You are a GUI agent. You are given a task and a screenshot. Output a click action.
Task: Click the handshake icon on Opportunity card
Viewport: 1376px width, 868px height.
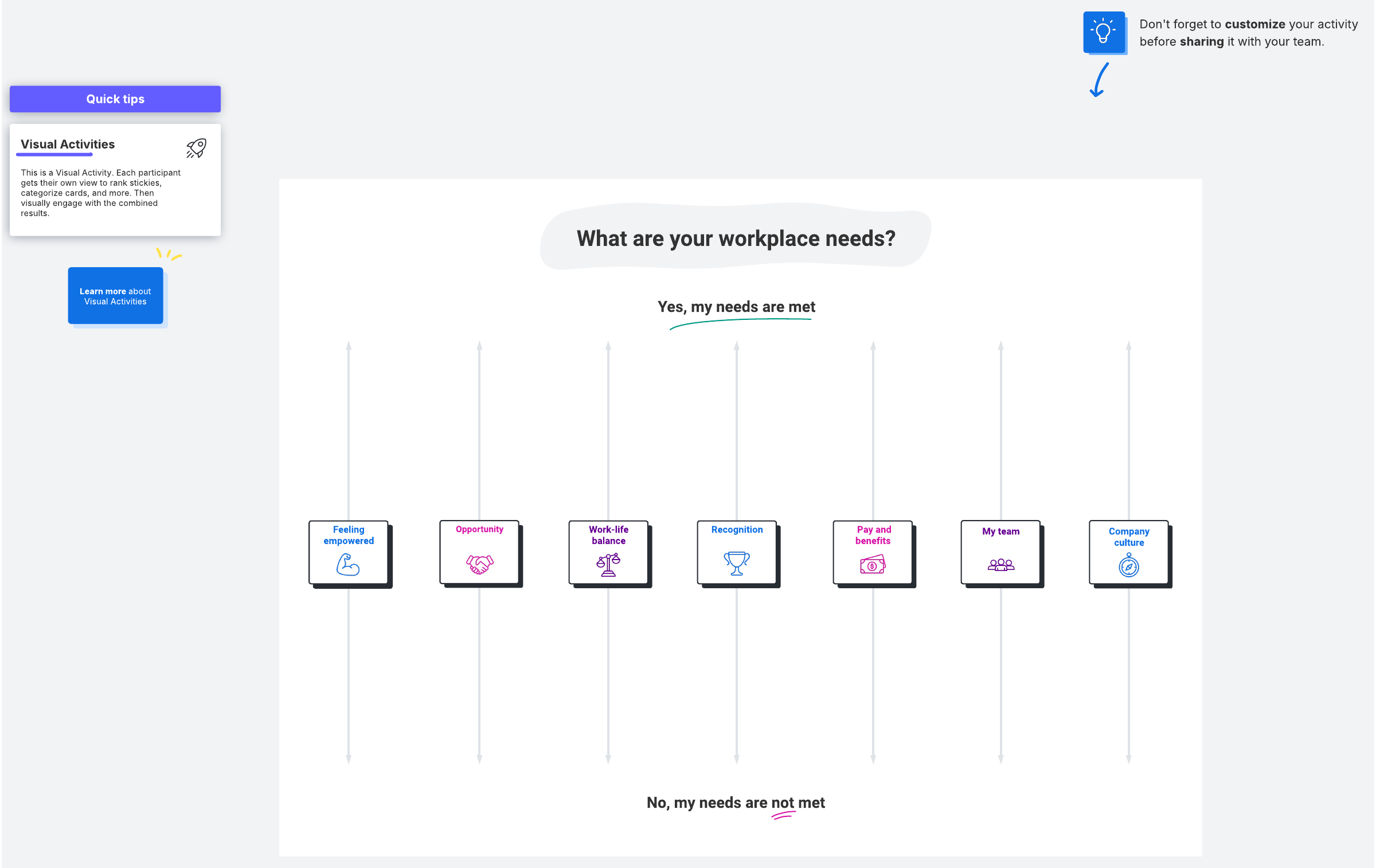pyautogui.click(x=479, y=564)
